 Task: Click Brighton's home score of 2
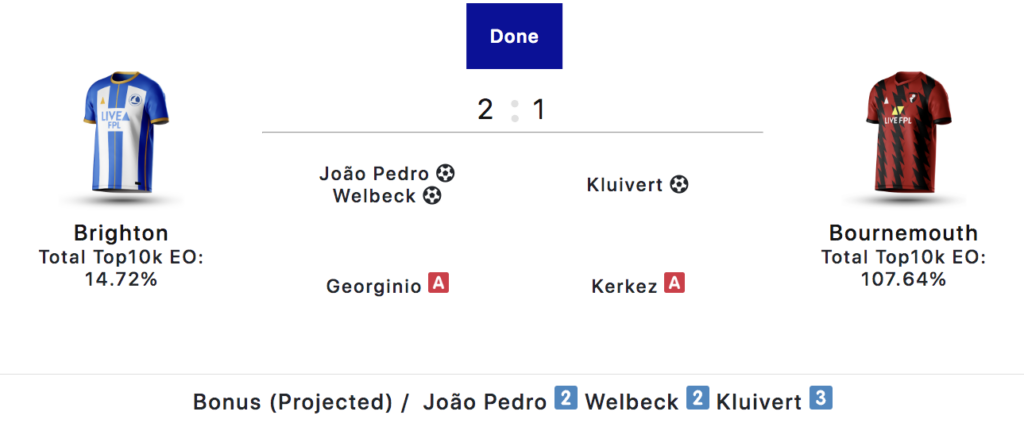click(485, 110)
